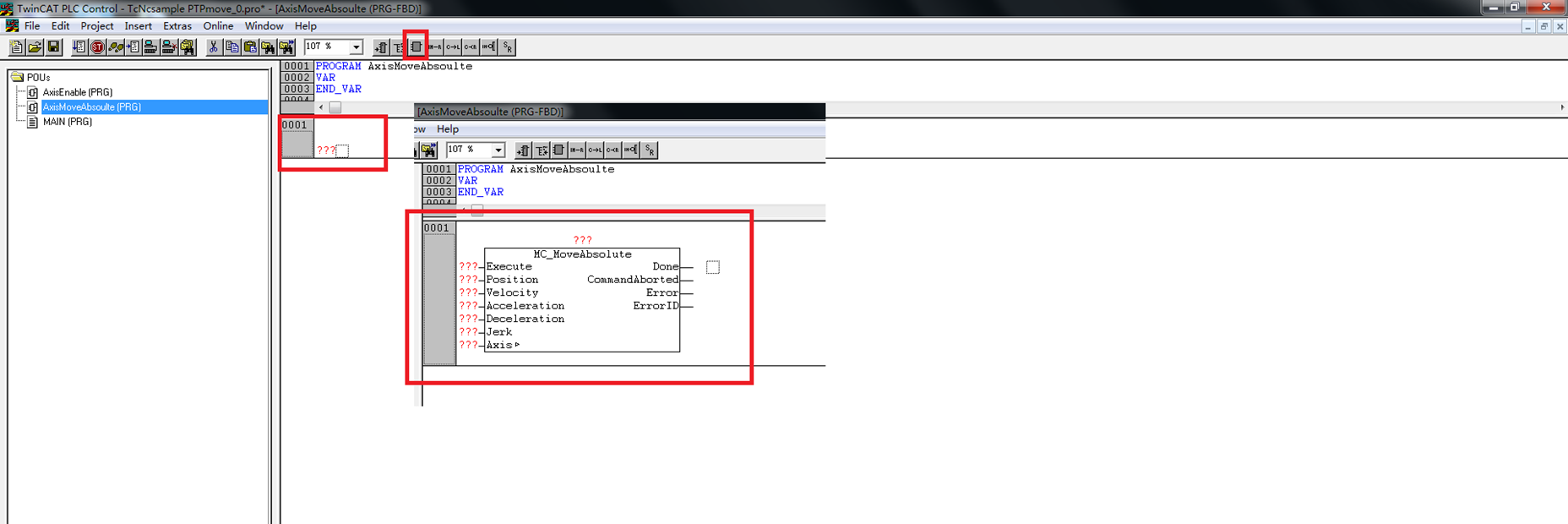Cut the selection with the scissors icon

pos(213,46)
